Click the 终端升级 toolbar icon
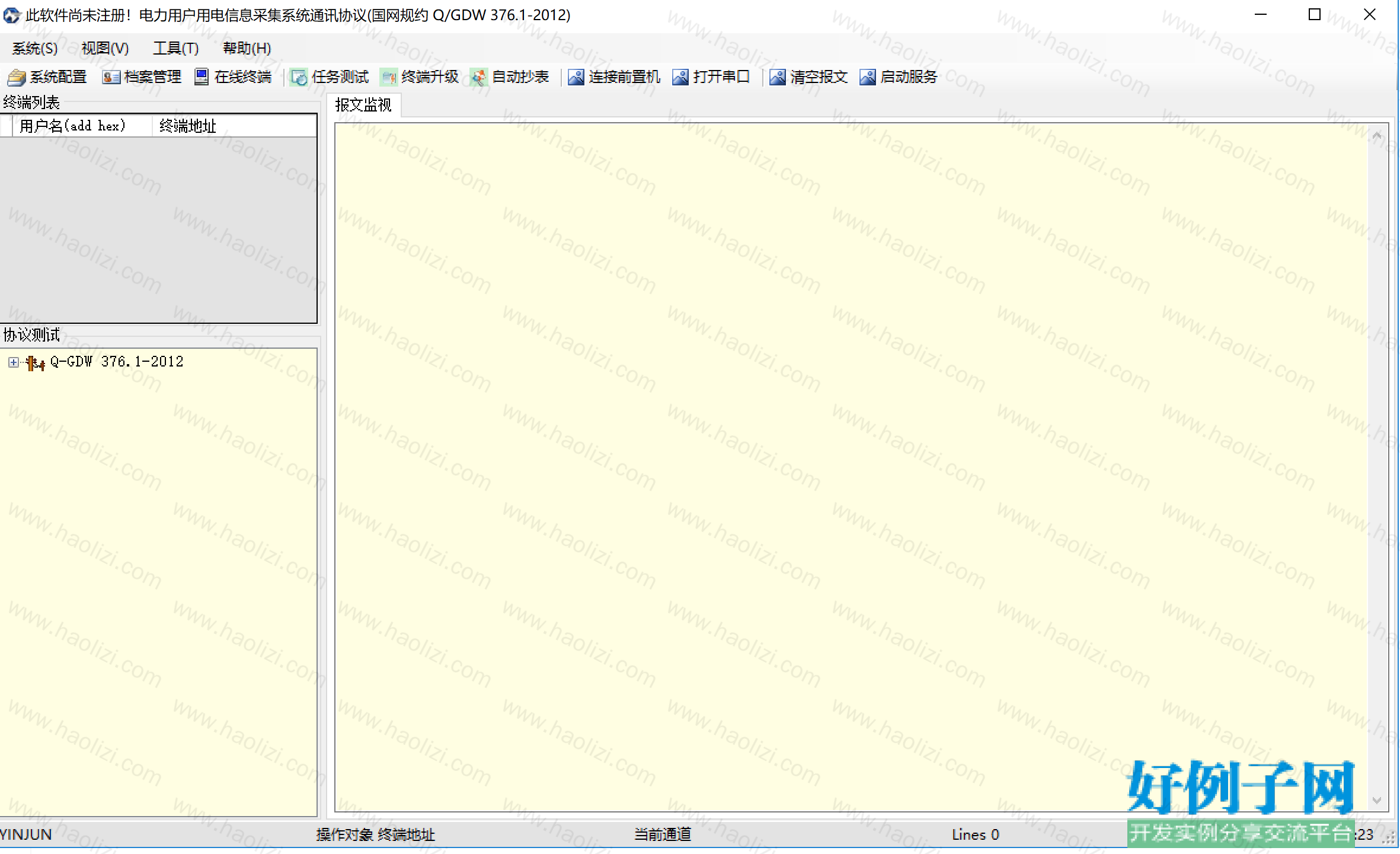The width and height of the screenshot is (1400, 854). [x=389, y=77]
